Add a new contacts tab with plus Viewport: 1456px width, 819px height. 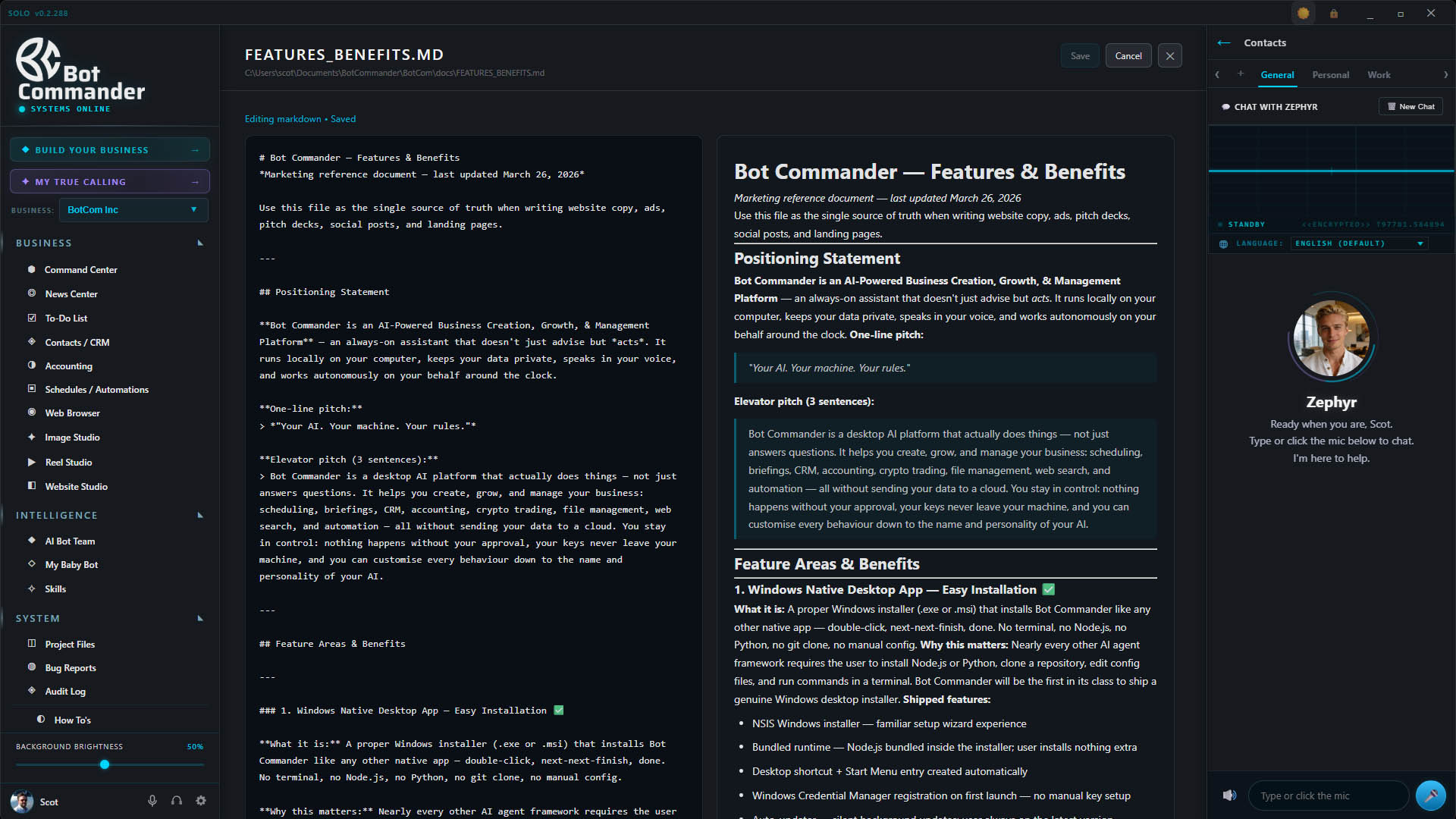pos(1241,74)
